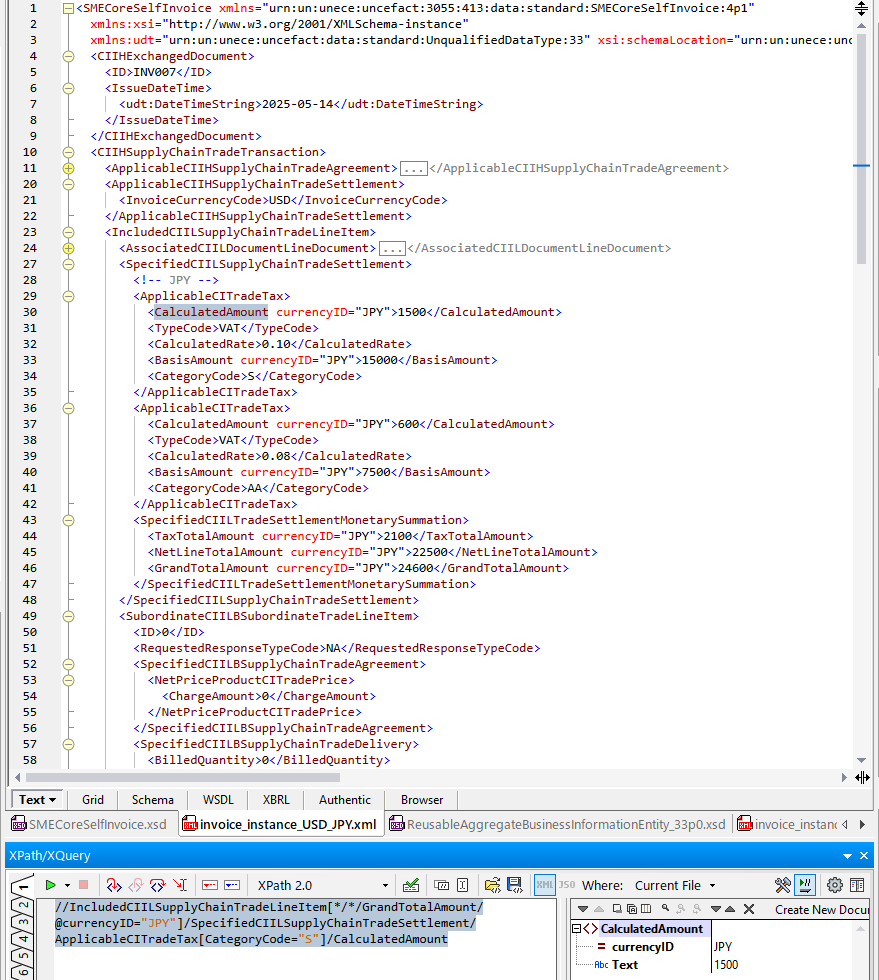The height and width of the screenshot is (980, 879).
Task: Click Create New Document in results toolbar
Action: (x=821, y=910)
